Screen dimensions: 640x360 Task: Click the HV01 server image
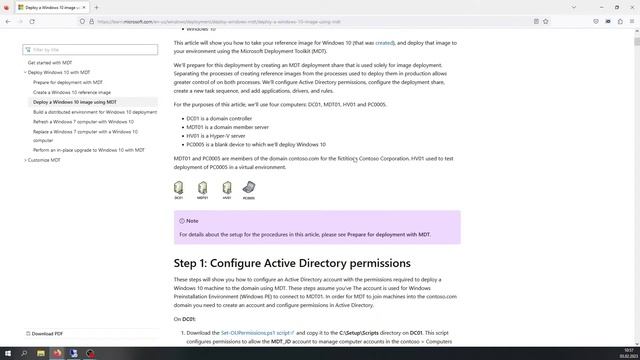click(227, 190)
